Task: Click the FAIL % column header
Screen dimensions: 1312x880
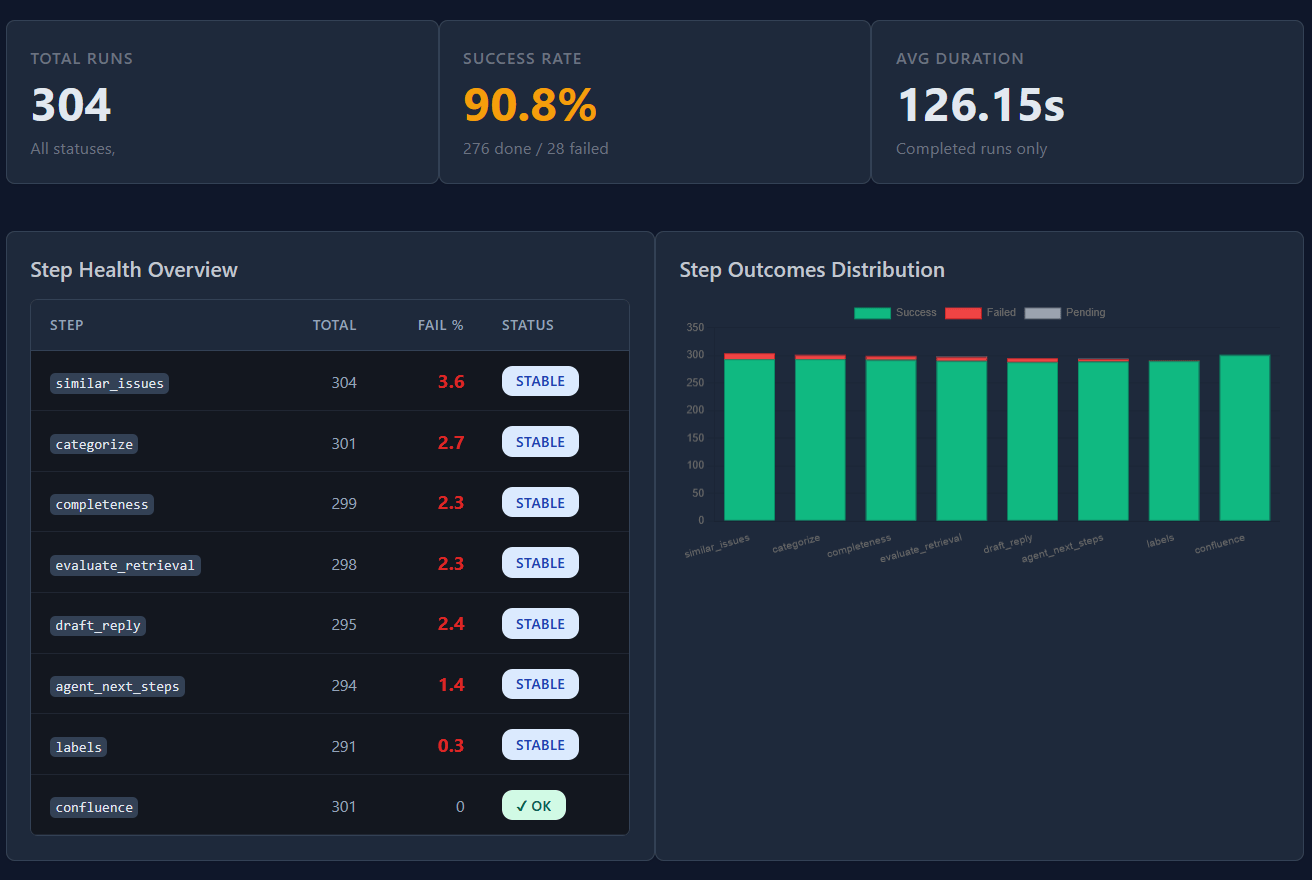Action: [441, 325]
